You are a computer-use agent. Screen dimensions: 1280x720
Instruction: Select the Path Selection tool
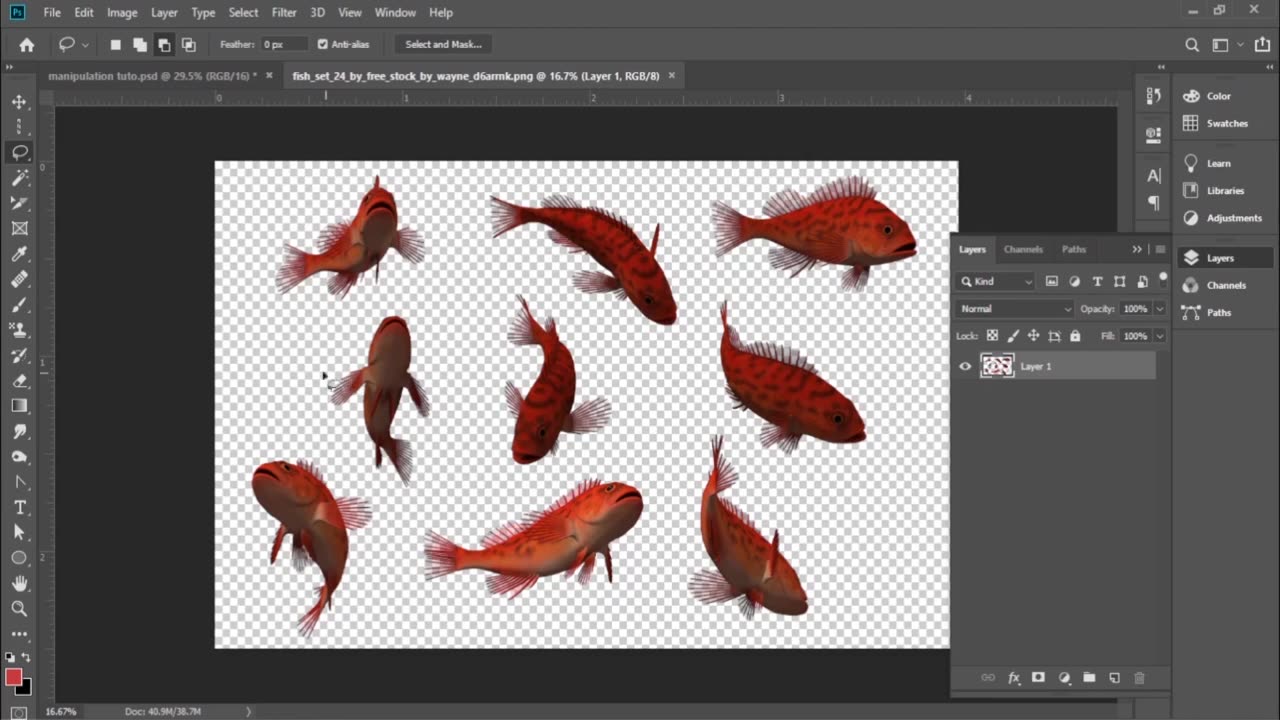tap(19, 533)
